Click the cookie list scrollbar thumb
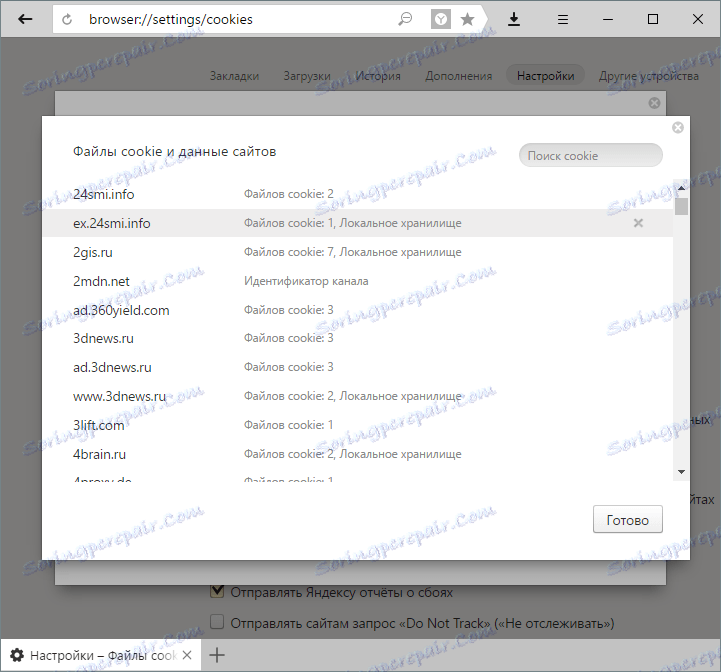 click(x=681, y=206)
